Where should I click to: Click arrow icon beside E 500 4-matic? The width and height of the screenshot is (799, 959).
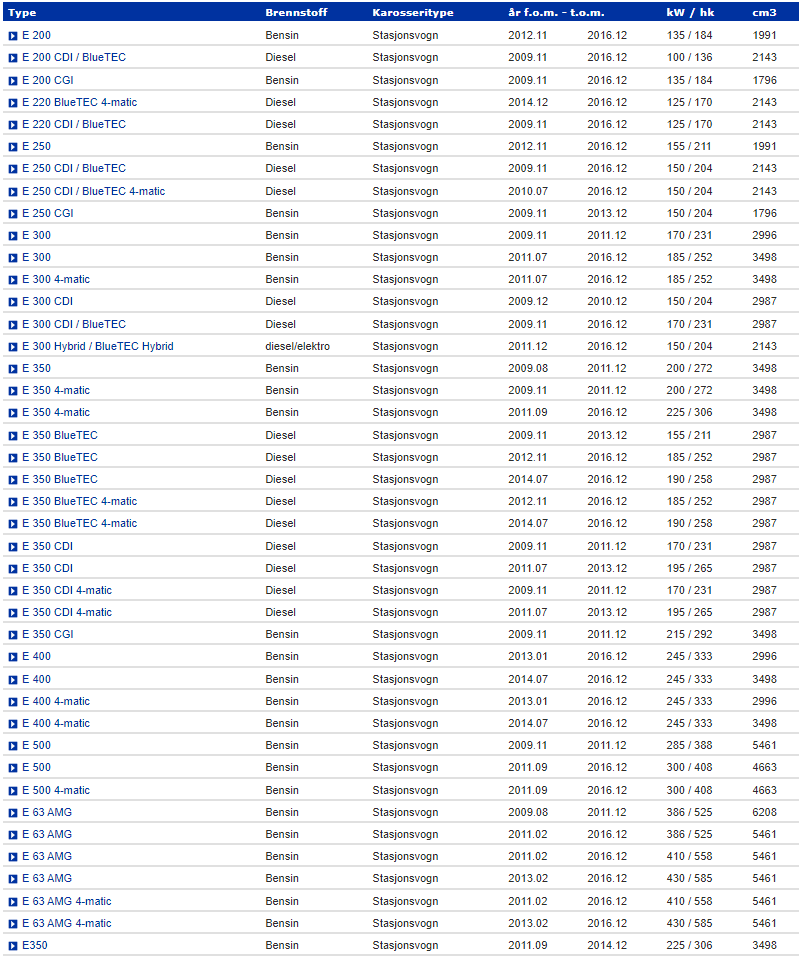point(13,791)
